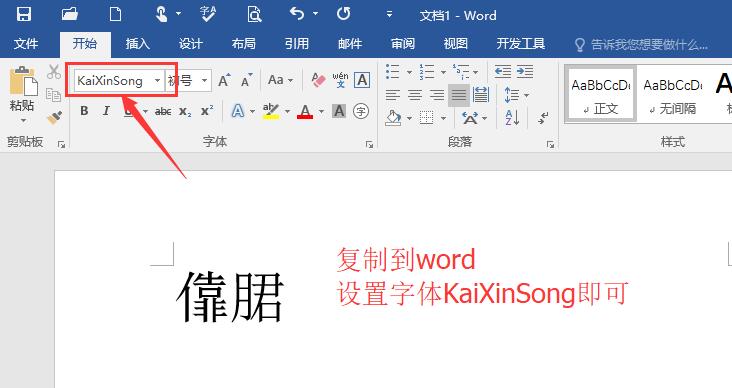The height and width of the screenshot is (388, 732).
Task: Open print preview icon
Action: [254, 14]
